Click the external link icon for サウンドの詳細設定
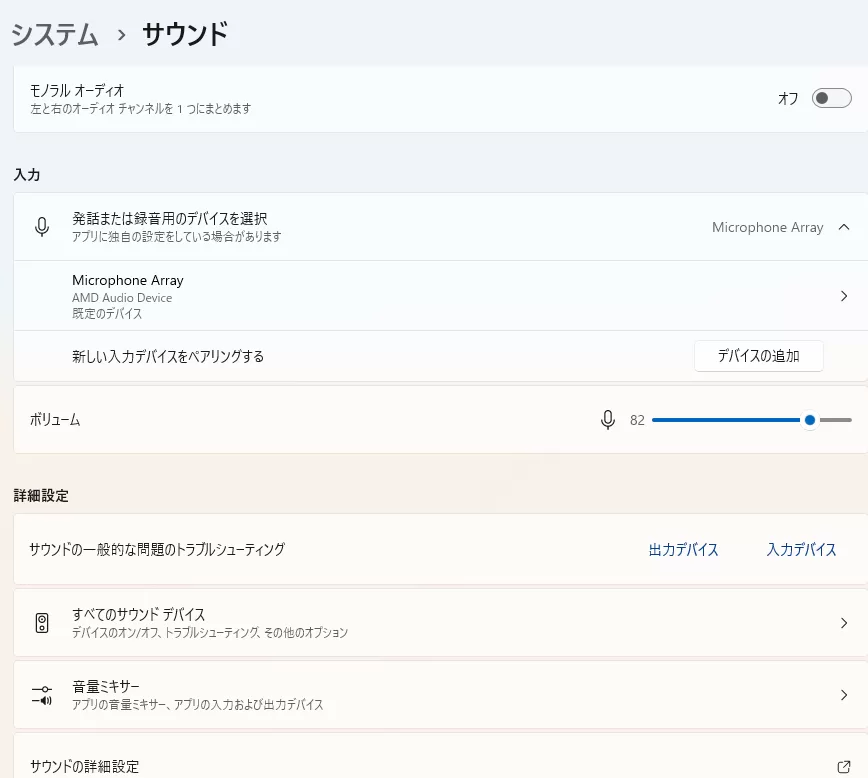Screen dimensions: 868x778 point(843,767)
